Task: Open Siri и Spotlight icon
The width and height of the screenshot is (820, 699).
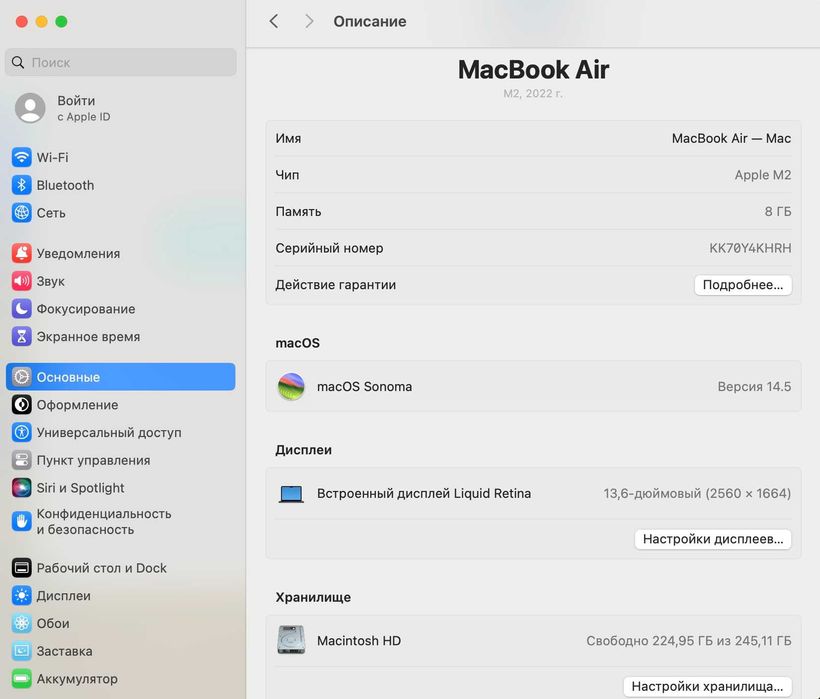Action: (21, 488)
